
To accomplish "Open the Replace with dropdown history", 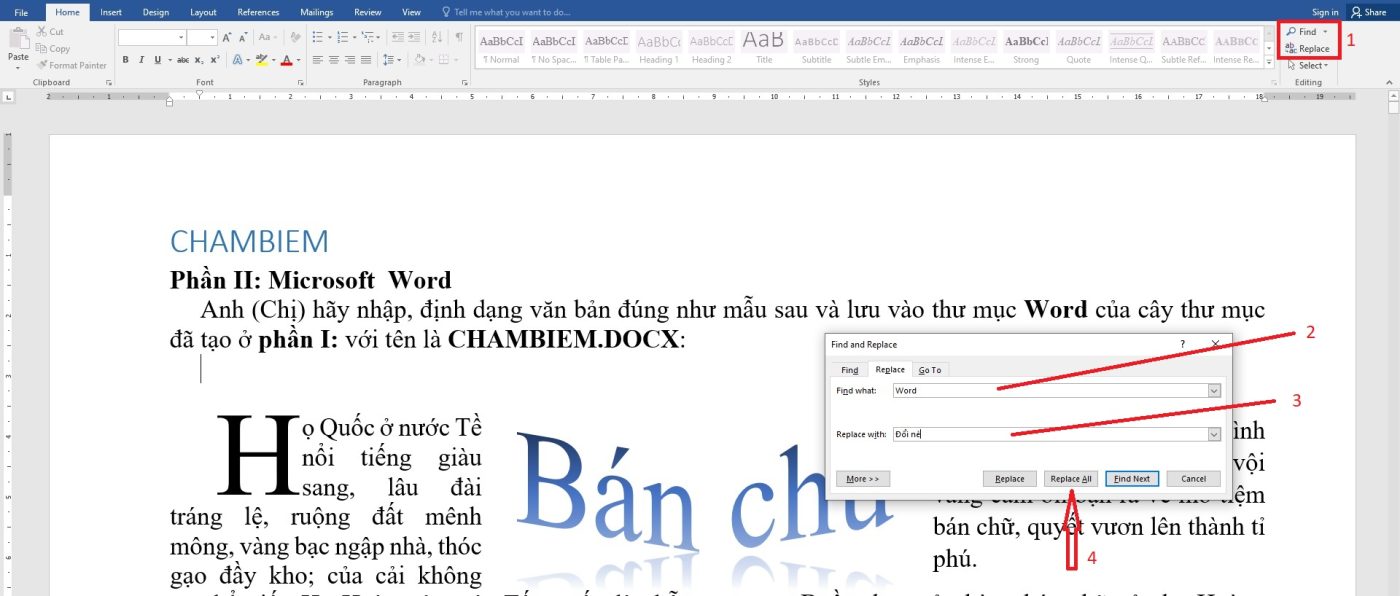I will (1214, 432).
